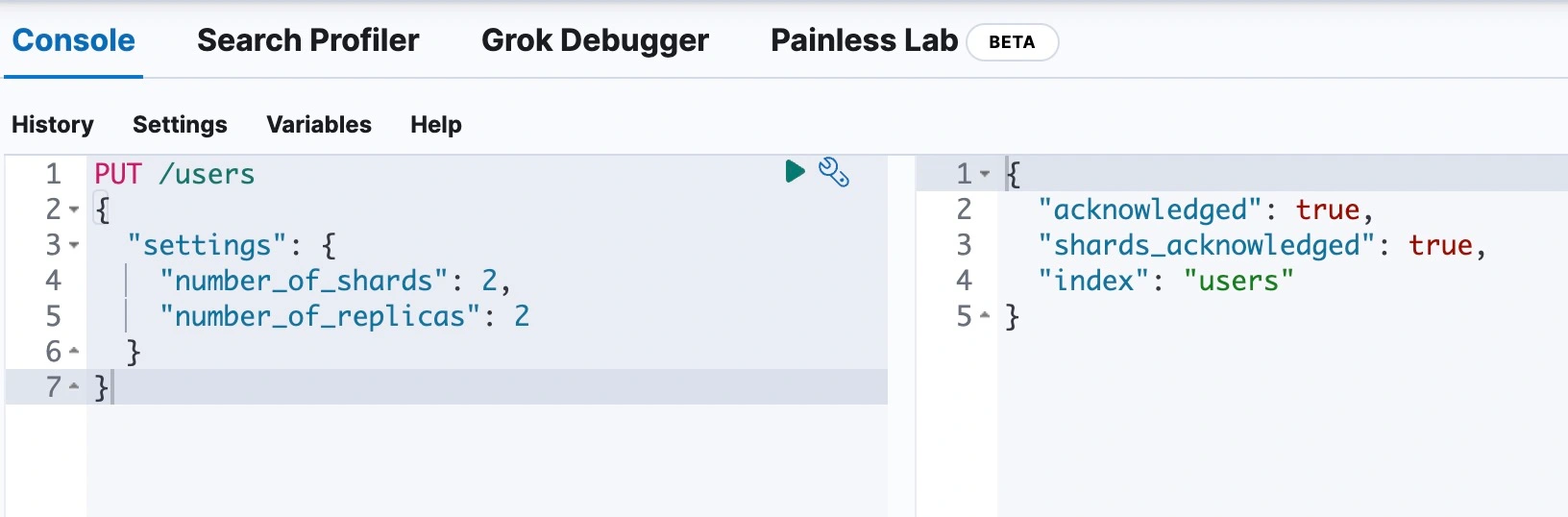Run the PUT /users request
This screenshot has width=1568, height=517.
click(x=795, y=172)
